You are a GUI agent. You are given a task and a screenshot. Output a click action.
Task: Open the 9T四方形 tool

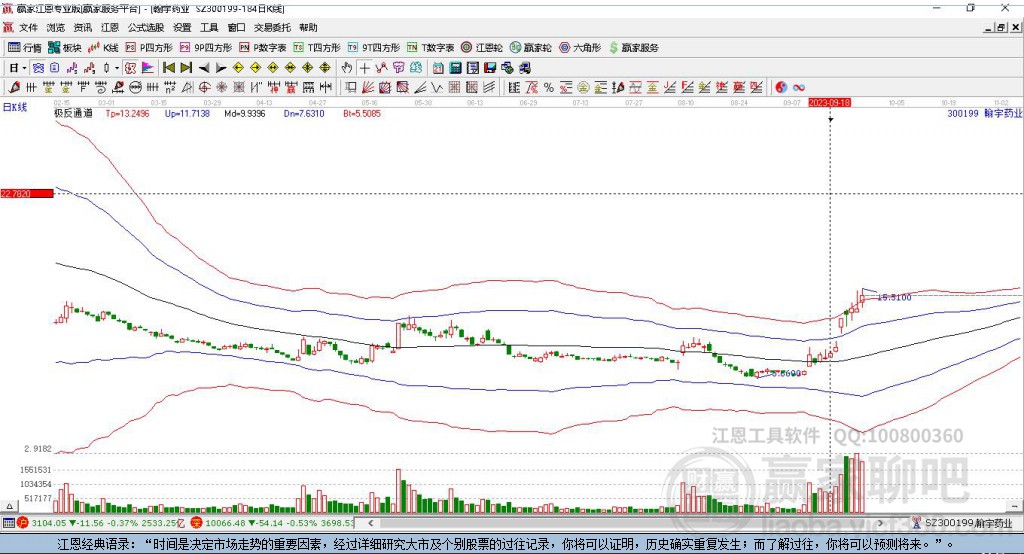click(x=374, y=48)
